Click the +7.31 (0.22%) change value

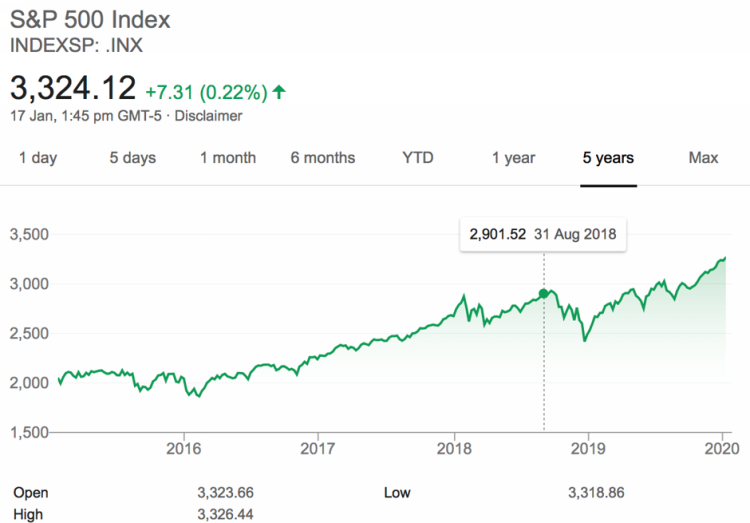coord(206,92)
